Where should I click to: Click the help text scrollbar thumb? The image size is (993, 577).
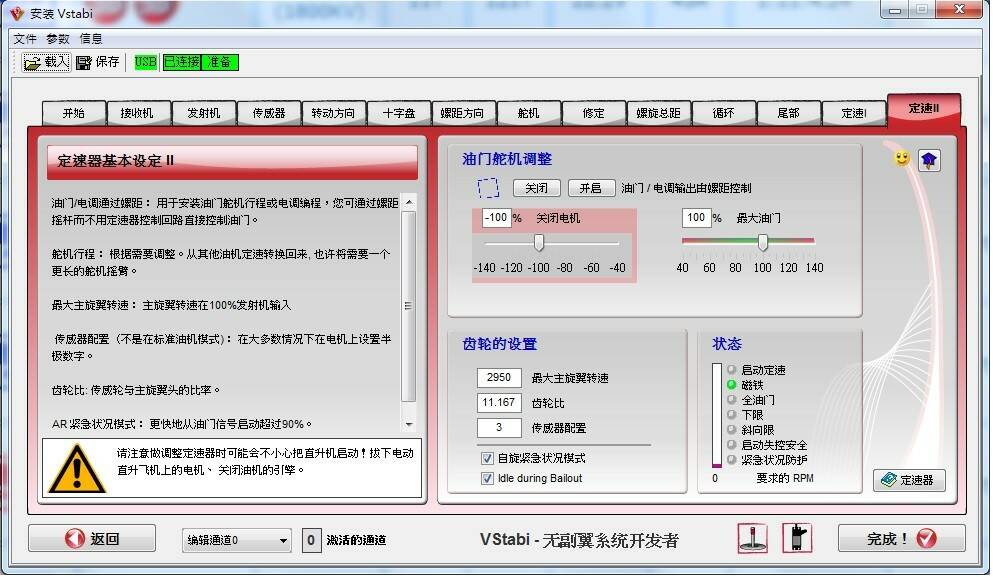(409, 306)
